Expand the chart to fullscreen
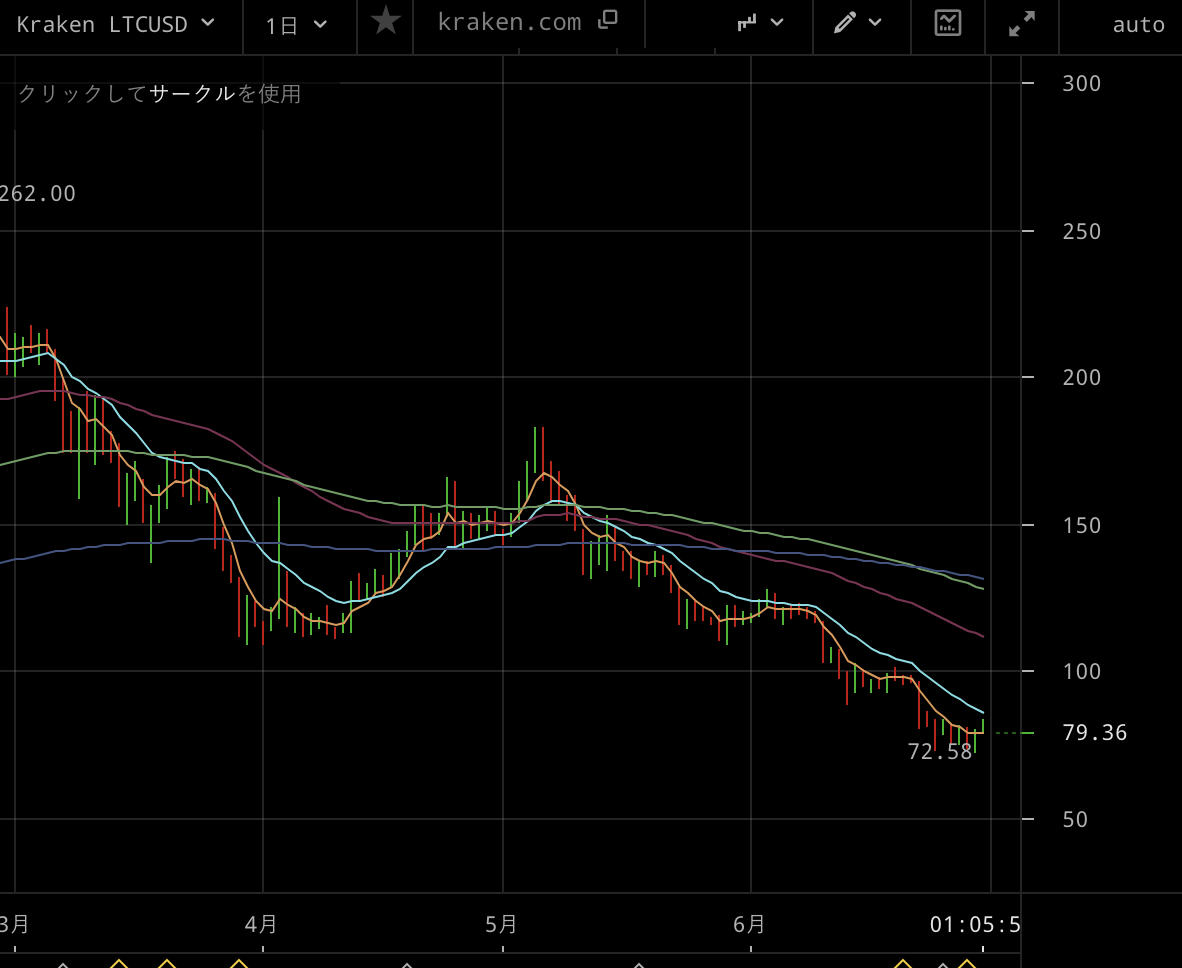The image size is (1182, 968). pos(1022,23)
